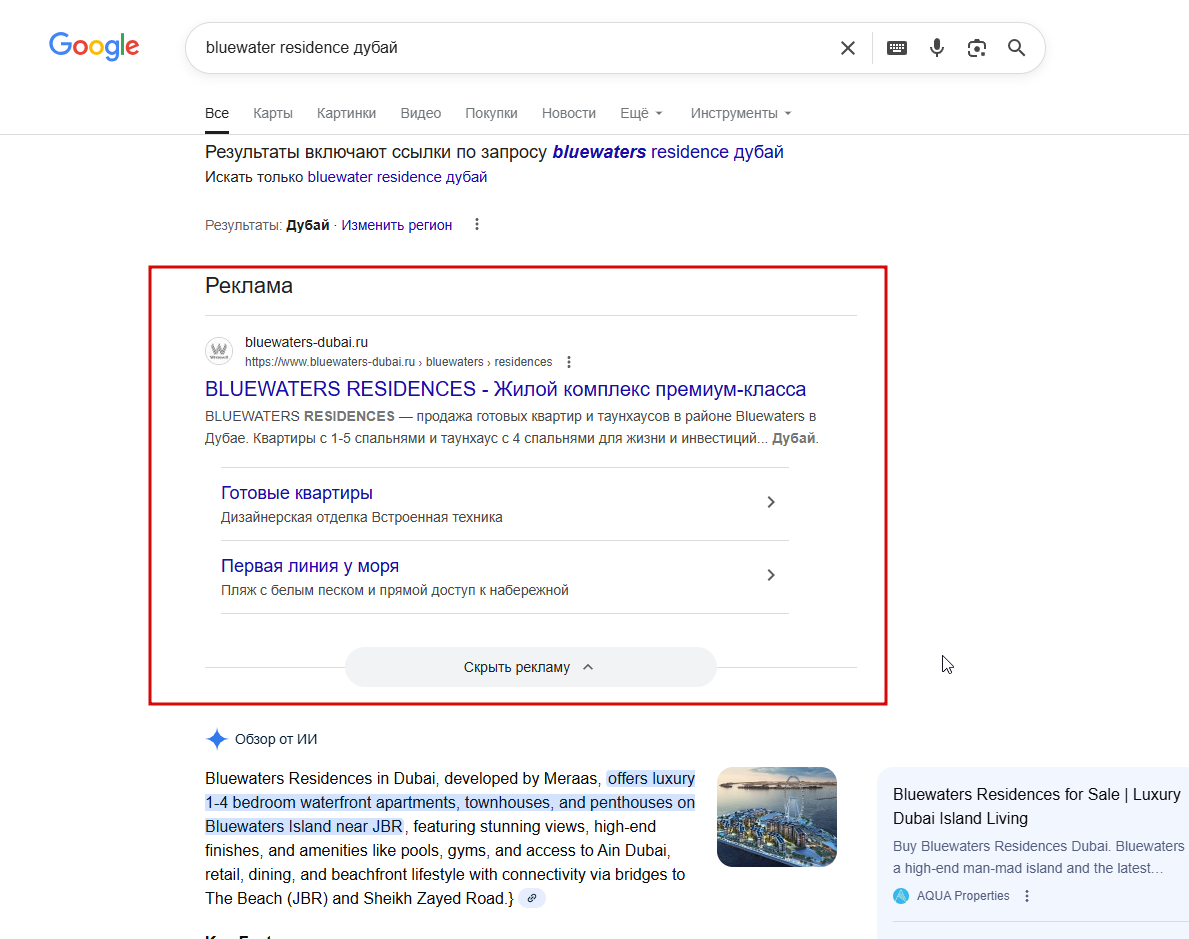
Task: Open BLUEWATERS RESIDENCES ad headline link
Action: tap(505, 389)
